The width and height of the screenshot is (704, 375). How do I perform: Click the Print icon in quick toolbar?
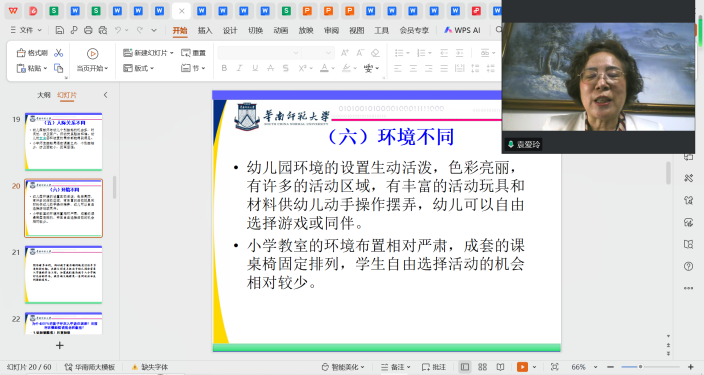click(88, 30)
